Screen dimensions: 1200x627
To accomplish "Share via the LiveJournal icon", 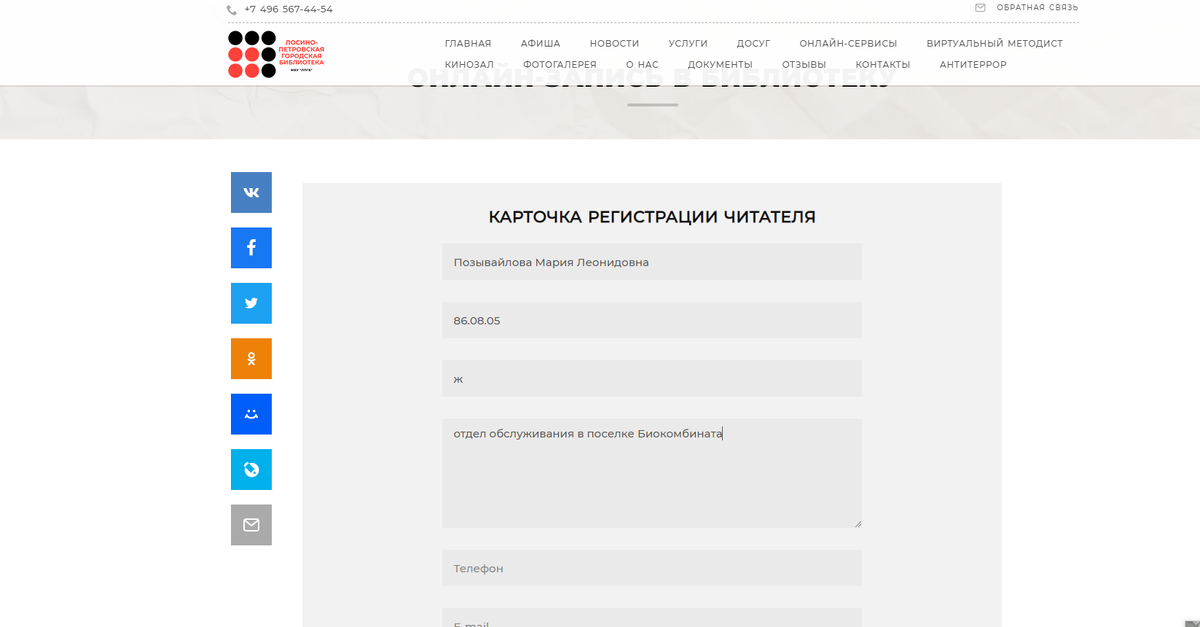I will 251,469.
